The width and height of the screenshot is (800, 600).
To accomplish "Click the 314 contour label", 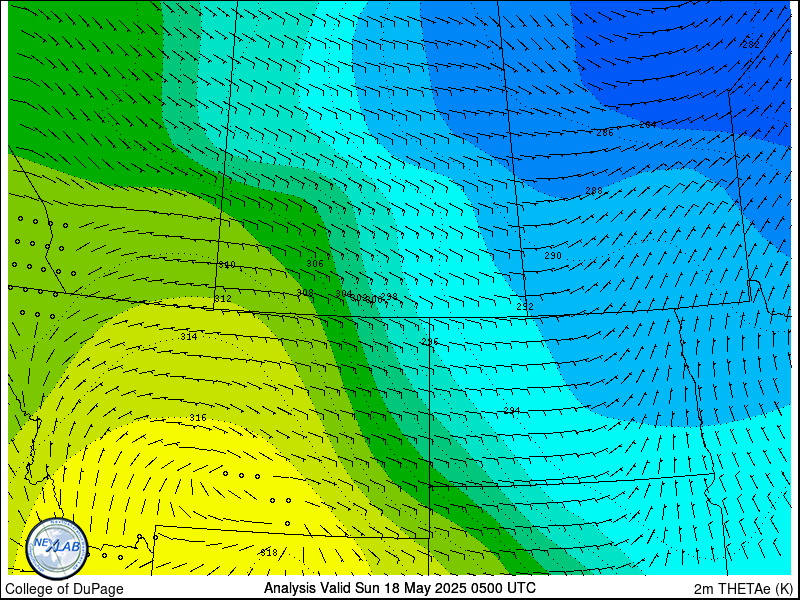I will point(189,337).
